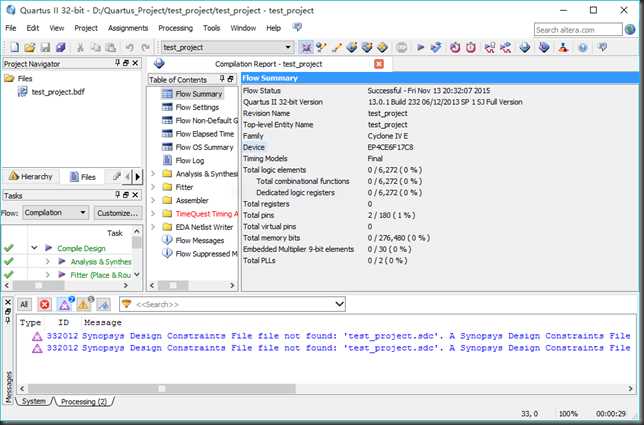Expand the TimeQuest Timing Analyzer folder
Viewport: 644px width, 425px height.
point(153,214)
